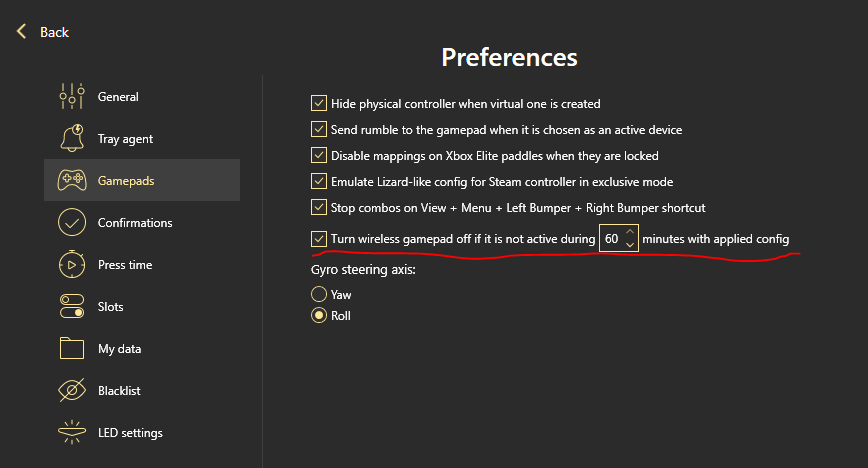
Task: Go back using the arrow chevron
Action: (22, 32)
